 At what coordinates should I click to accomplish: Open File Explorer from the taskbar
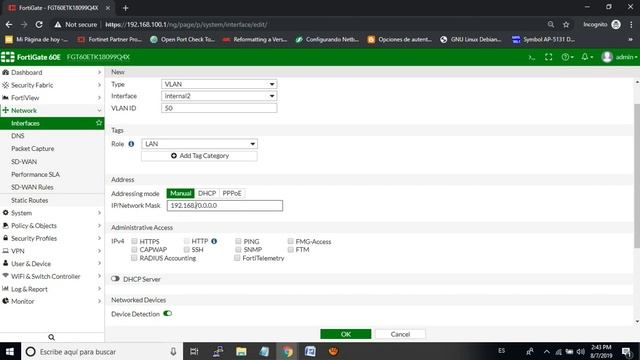tap(241, 351)
